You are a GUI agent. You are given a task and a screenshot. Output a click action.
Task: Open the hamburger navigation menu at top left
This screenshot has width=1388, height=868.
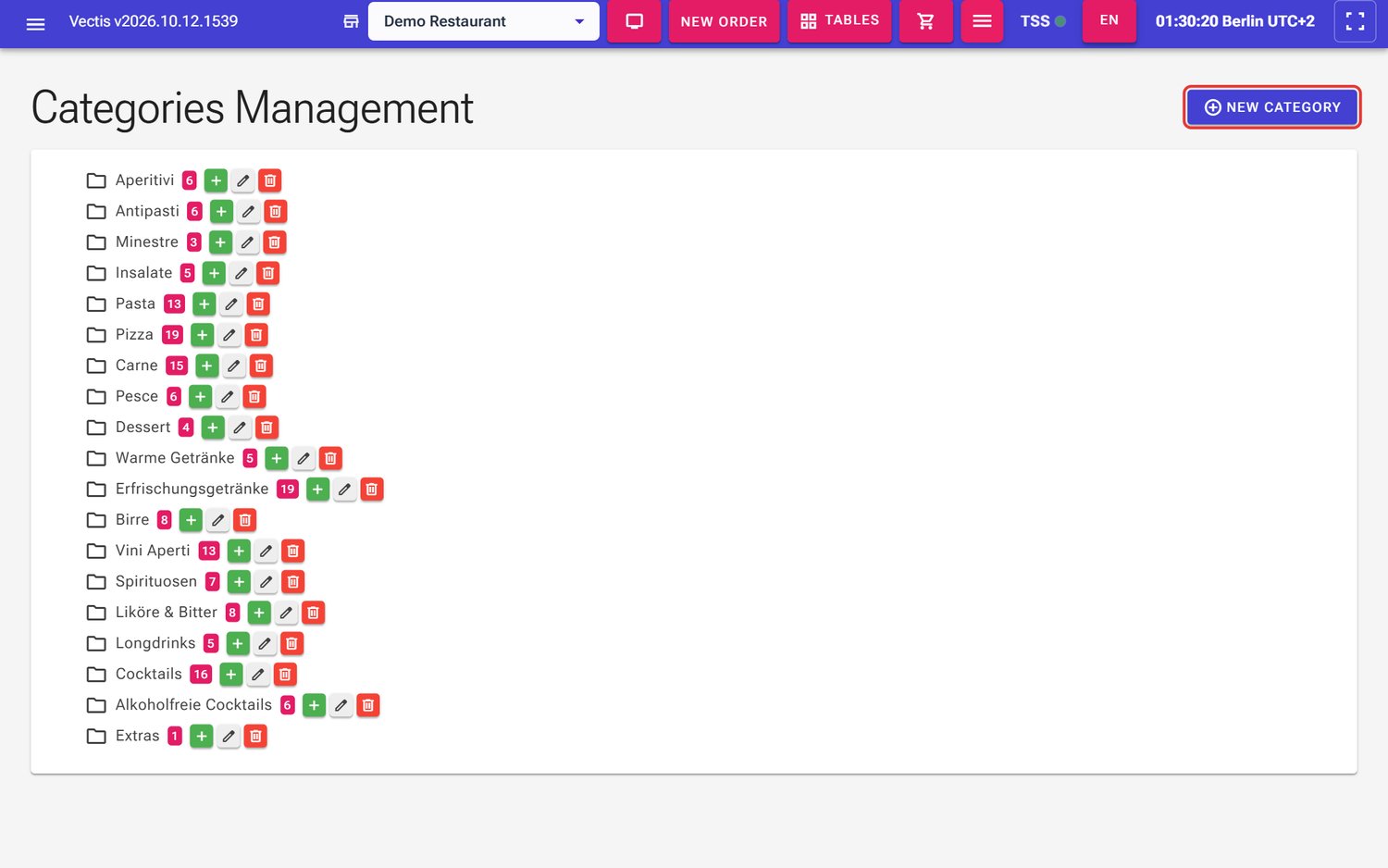point(35,24)
